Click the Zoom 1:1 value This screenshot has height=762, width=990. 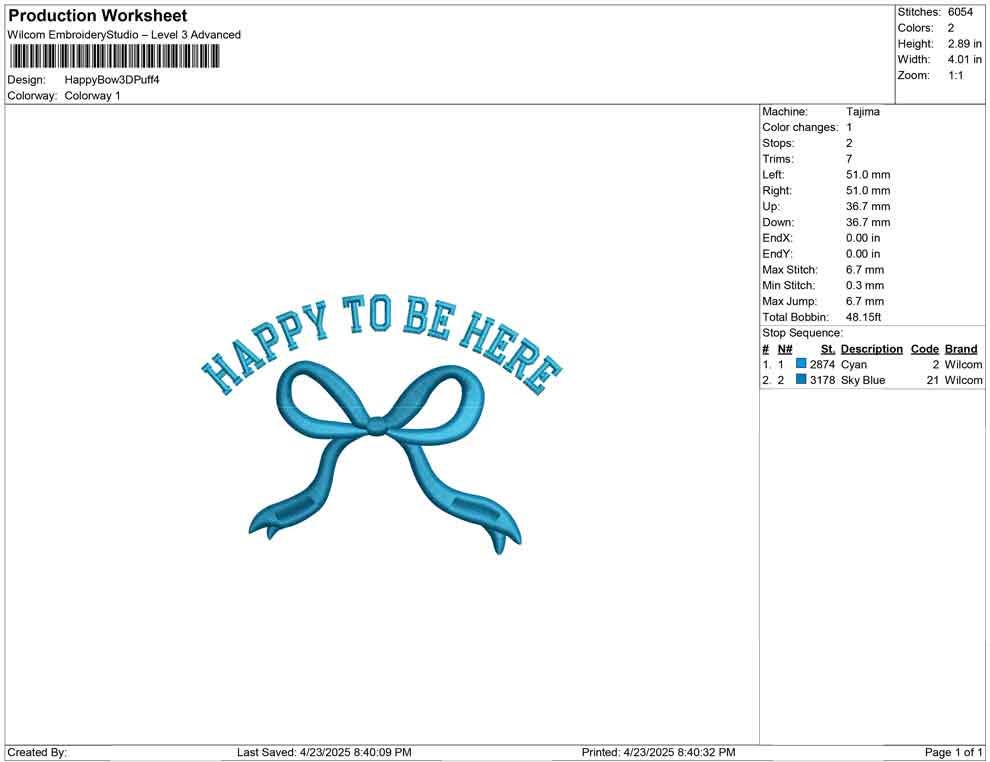pyautogui.click(x=955, y=76)
